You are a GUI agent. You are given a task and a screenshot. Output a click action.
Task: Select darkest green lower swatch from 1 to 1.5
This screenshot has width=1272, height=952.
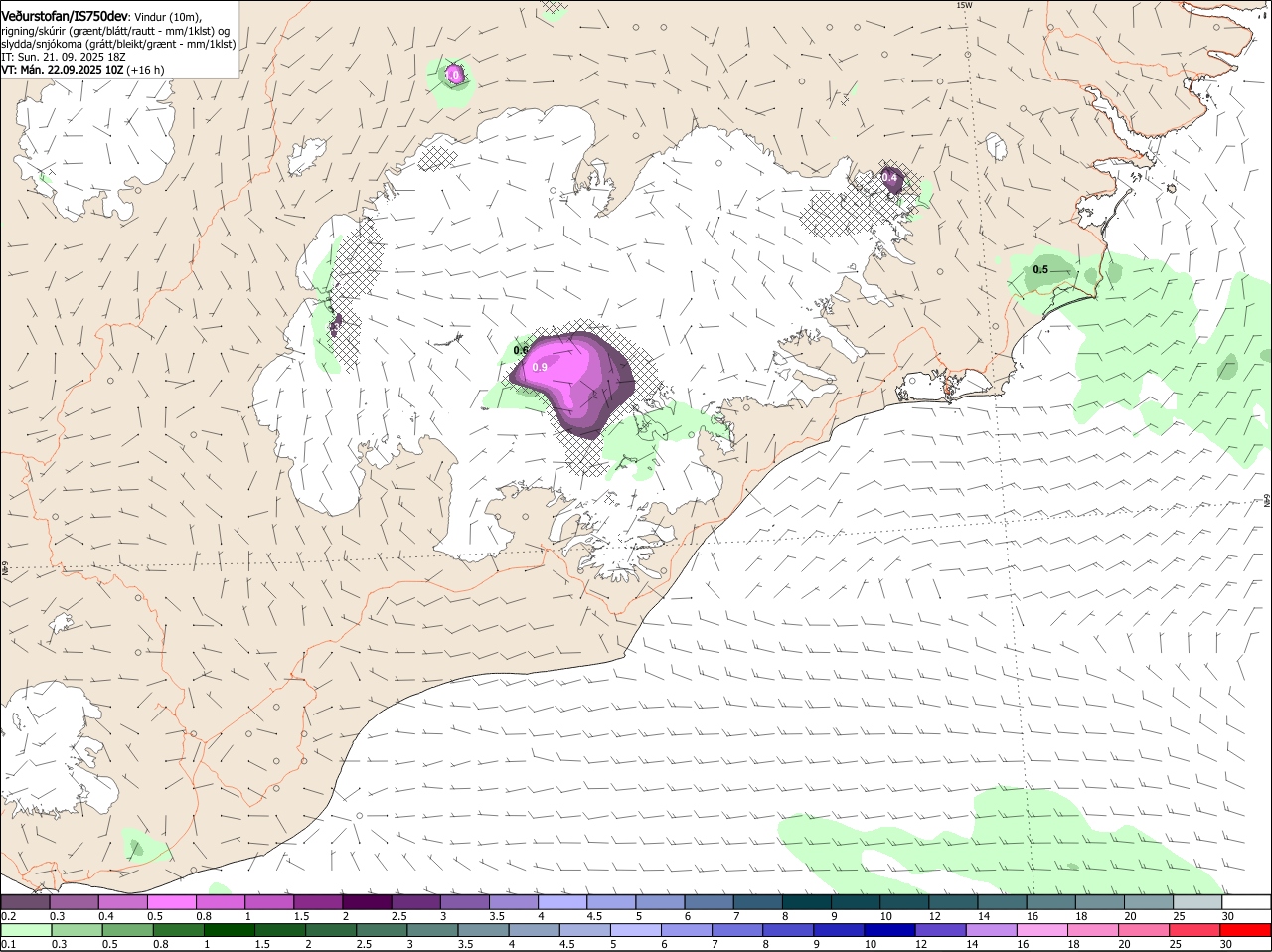[x=230, y=931]
